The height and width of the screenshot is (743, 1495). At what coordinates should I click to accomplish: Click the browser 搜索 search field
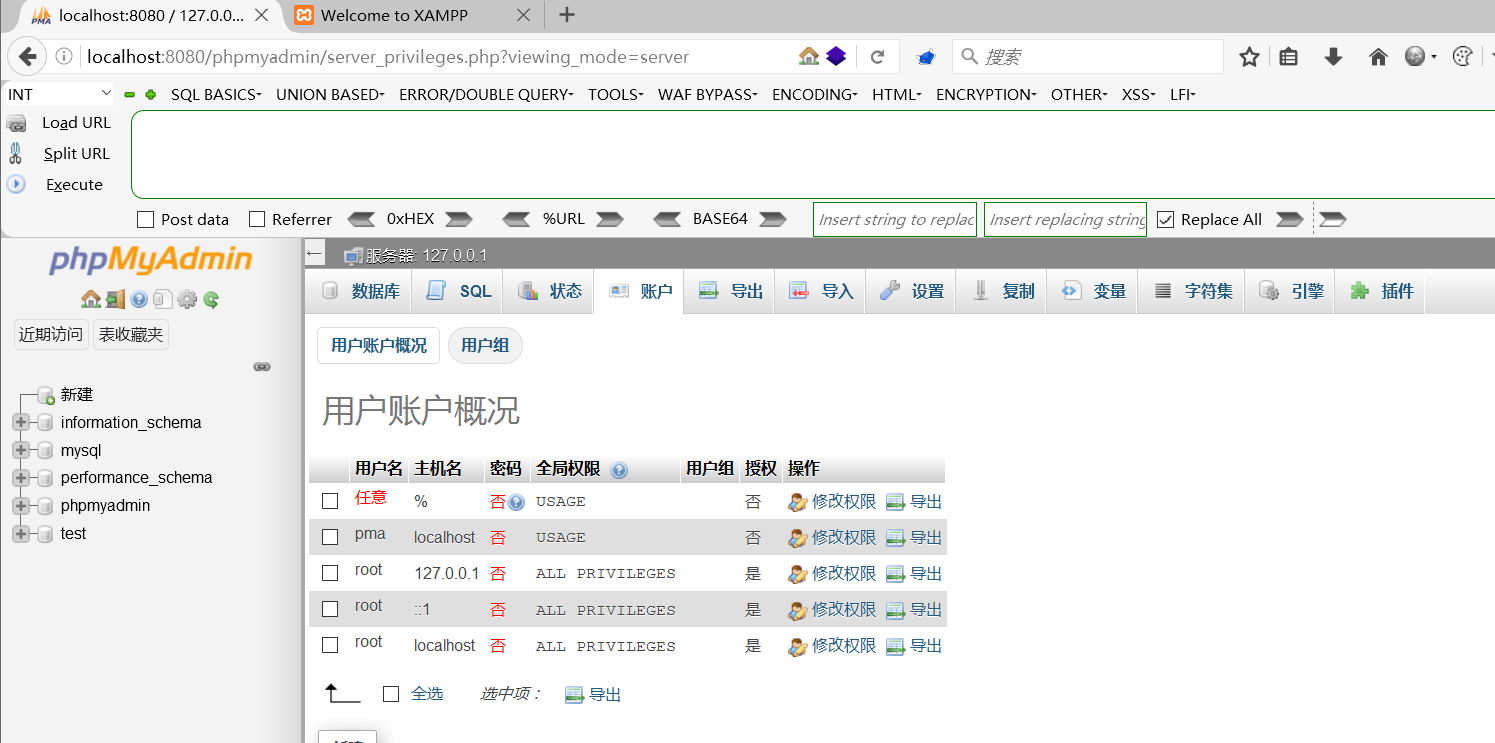coord(1088,57)
